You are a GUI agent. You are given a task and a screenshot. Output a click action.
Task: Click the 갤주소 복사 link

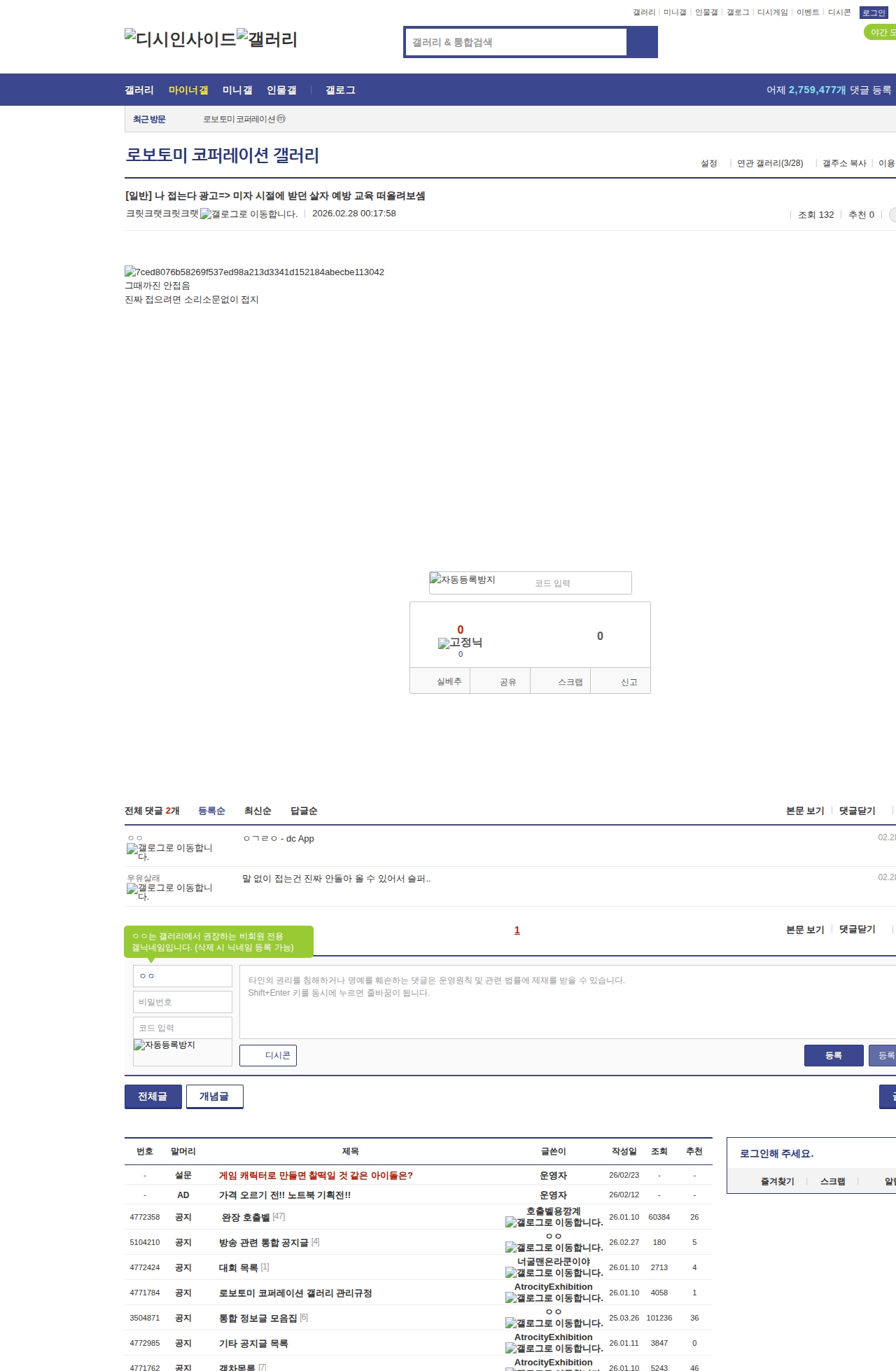(844, 163)
